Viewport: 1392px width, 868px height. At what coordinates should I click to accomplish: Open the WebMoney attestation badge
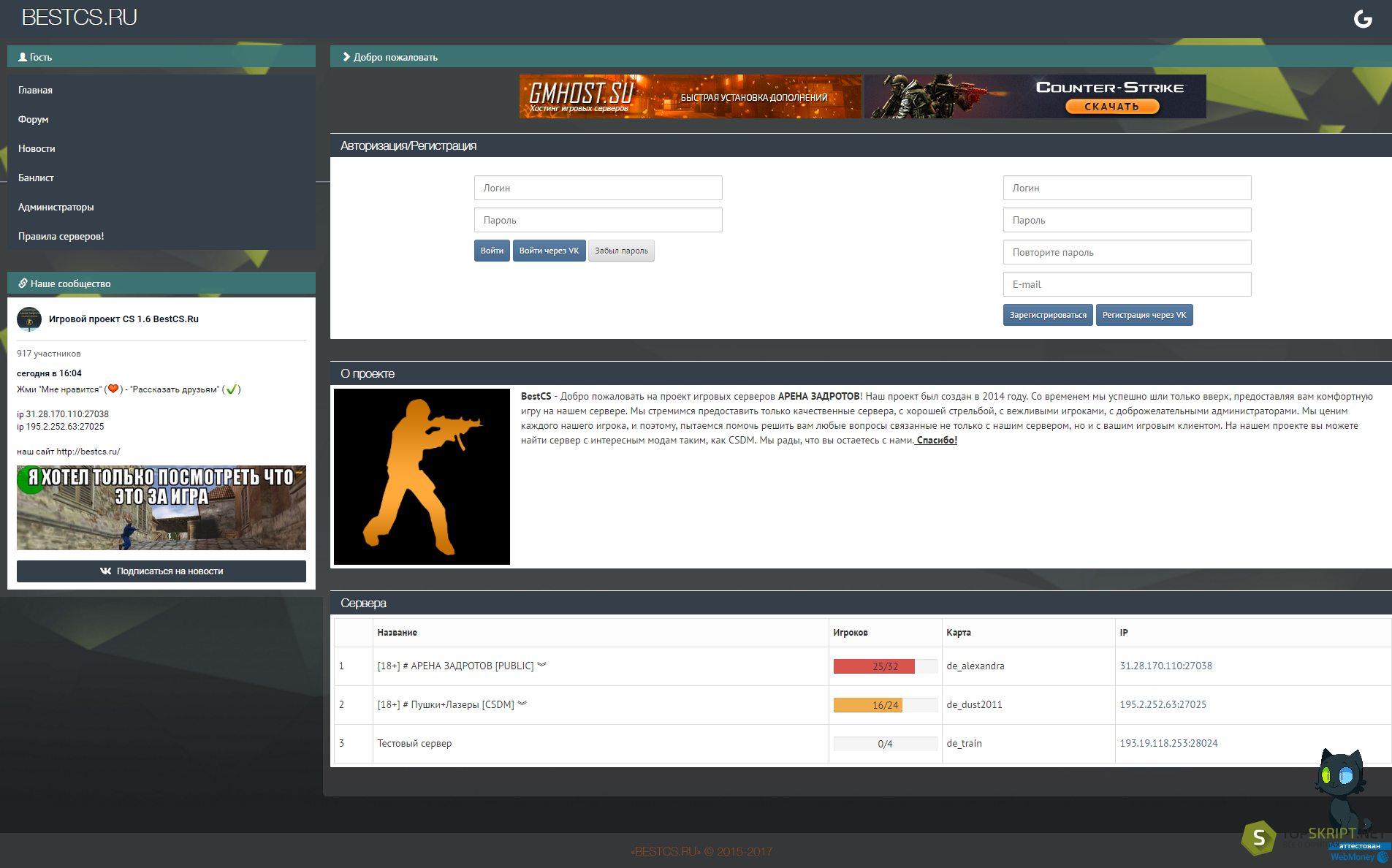pyautogui.click(x=1360, y=852)
